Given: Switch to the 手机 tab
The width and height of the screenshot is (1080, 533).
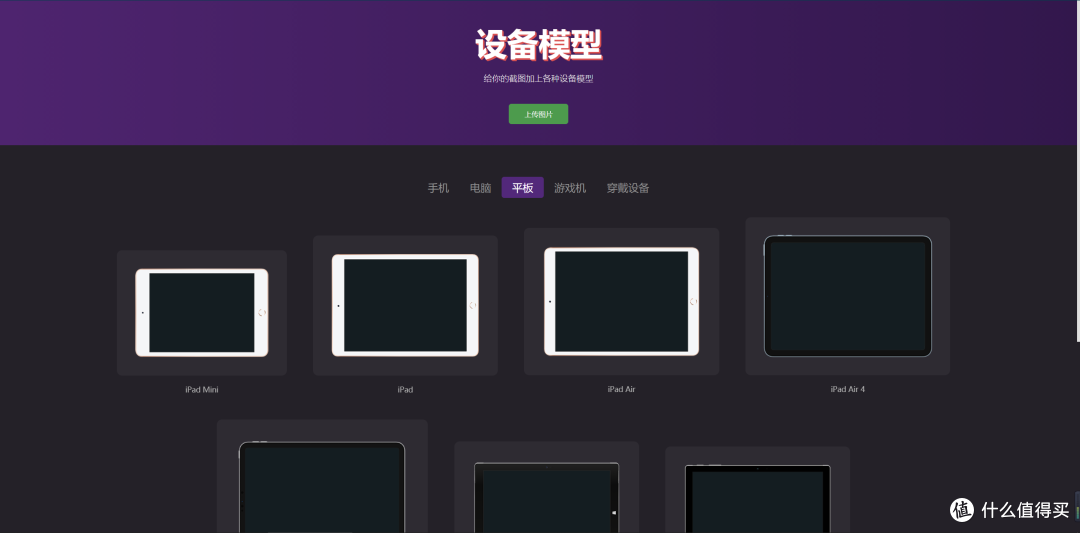Looking at the screenshot, I should pos(438,188).
